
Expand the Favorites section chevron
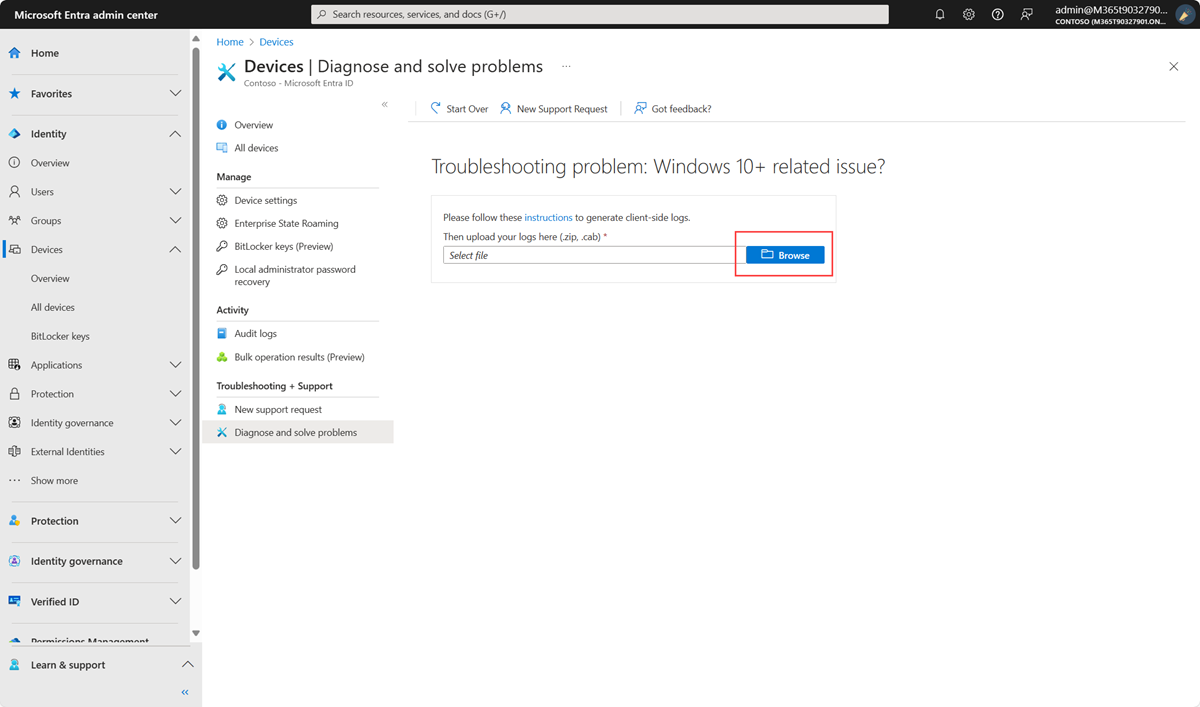tap(175, 93)
